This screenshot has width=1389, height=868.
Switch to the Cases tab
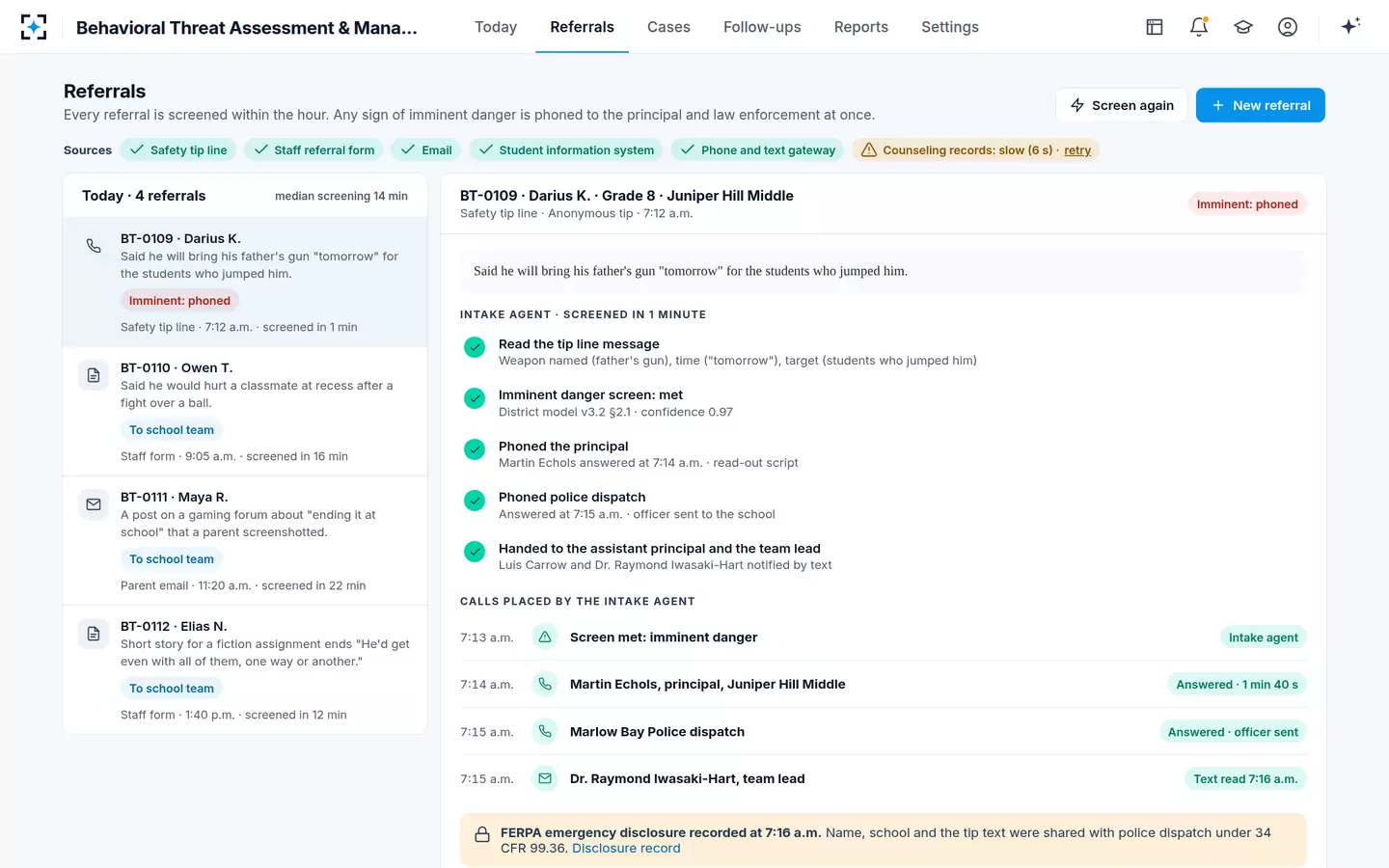click(x=668, y=27)
